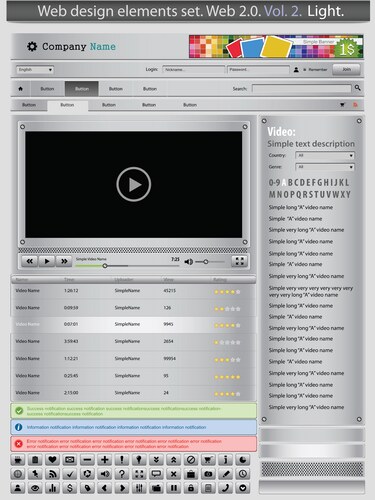Click the Join button
375x500 pixels.
click(x=346, y=69)
